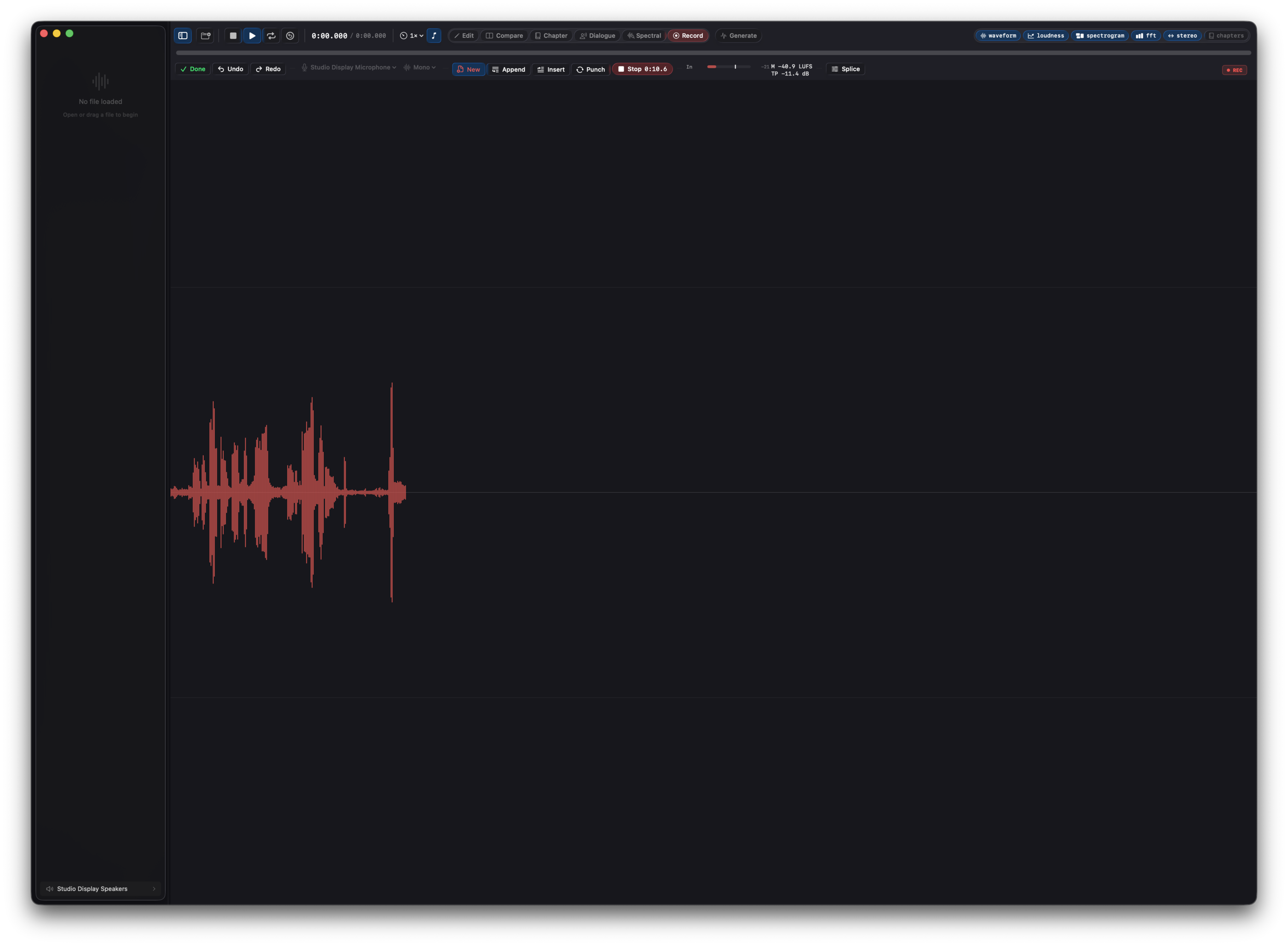Click the input level meter slider
The image size is (1288, 946).
coord(729,67)
